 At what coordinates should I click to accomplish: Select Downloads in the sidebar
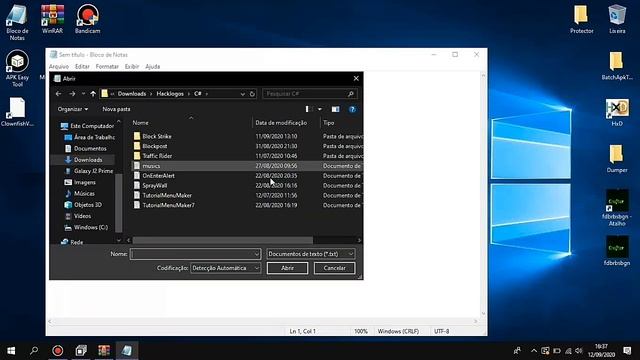pos(84,160)
